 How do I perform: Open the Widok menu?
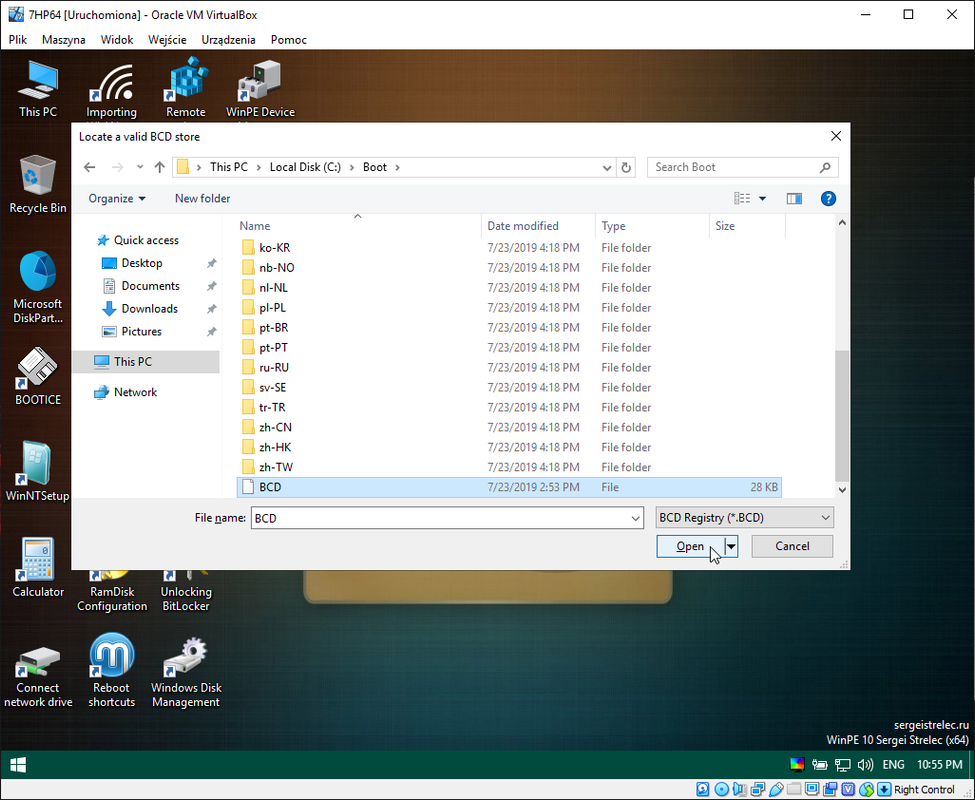(x=117, y=40)
